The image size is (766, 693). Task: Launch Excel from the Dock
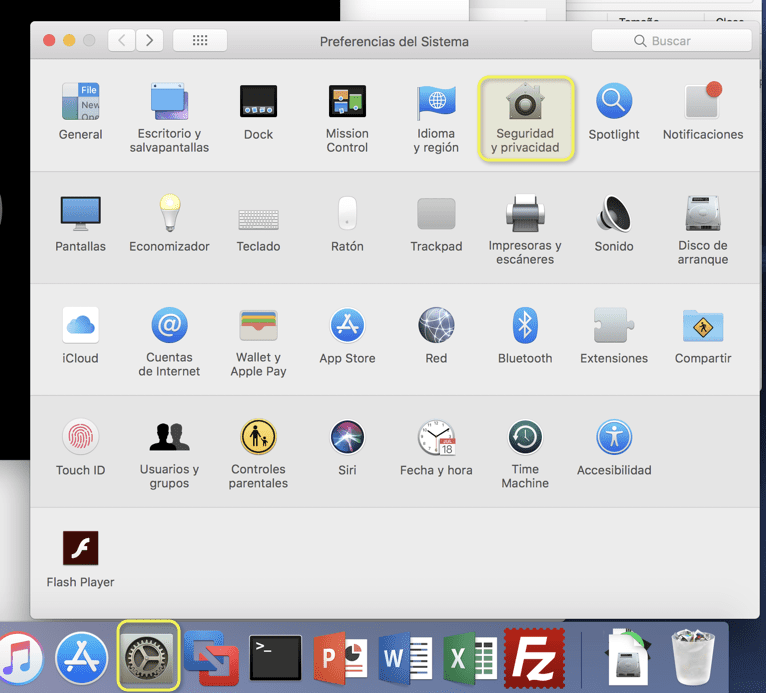pyautogui.click(x=470, y=658)
